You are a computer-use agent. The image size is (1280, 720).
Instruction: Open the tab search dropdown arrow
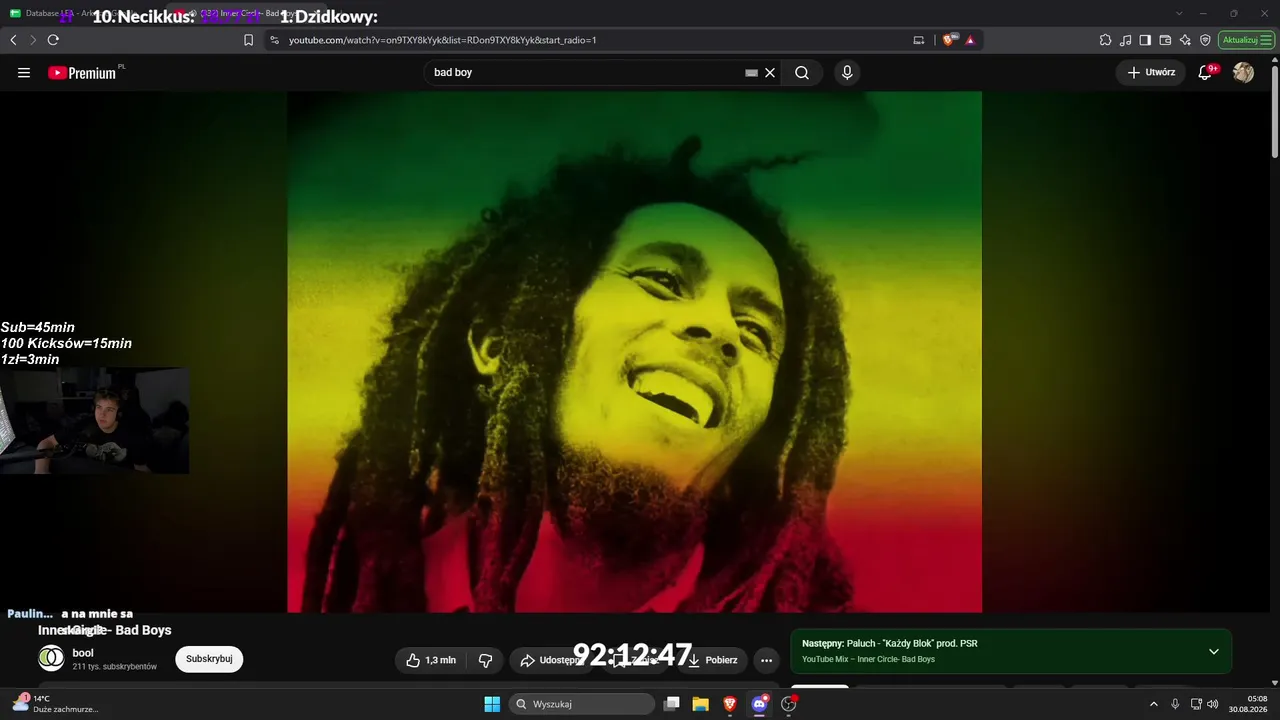pyautogui.click(x=1179, y=13)
